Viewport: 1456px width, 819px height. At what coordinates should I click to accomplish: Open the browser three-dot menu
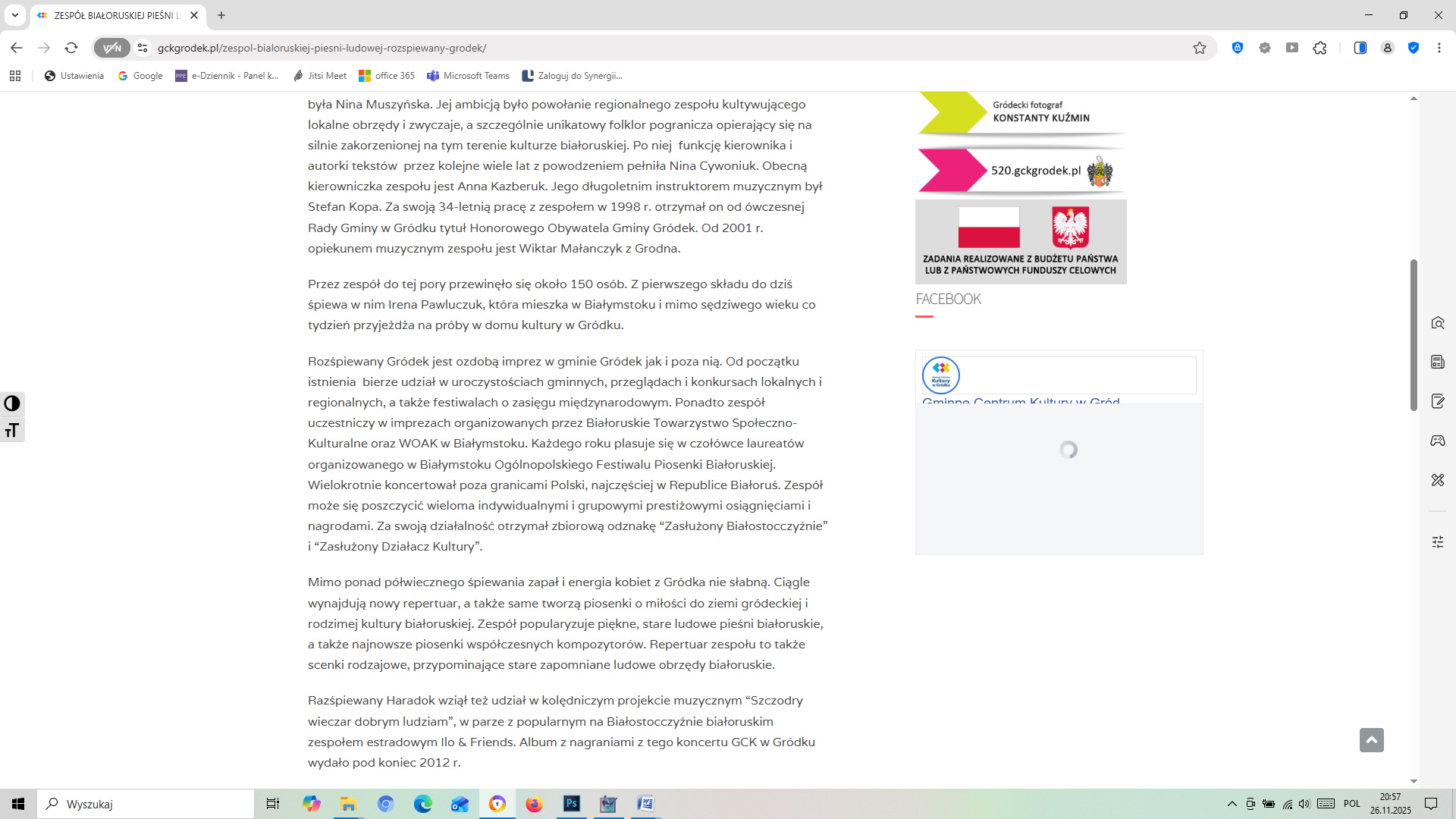[x=1439, y=48]
